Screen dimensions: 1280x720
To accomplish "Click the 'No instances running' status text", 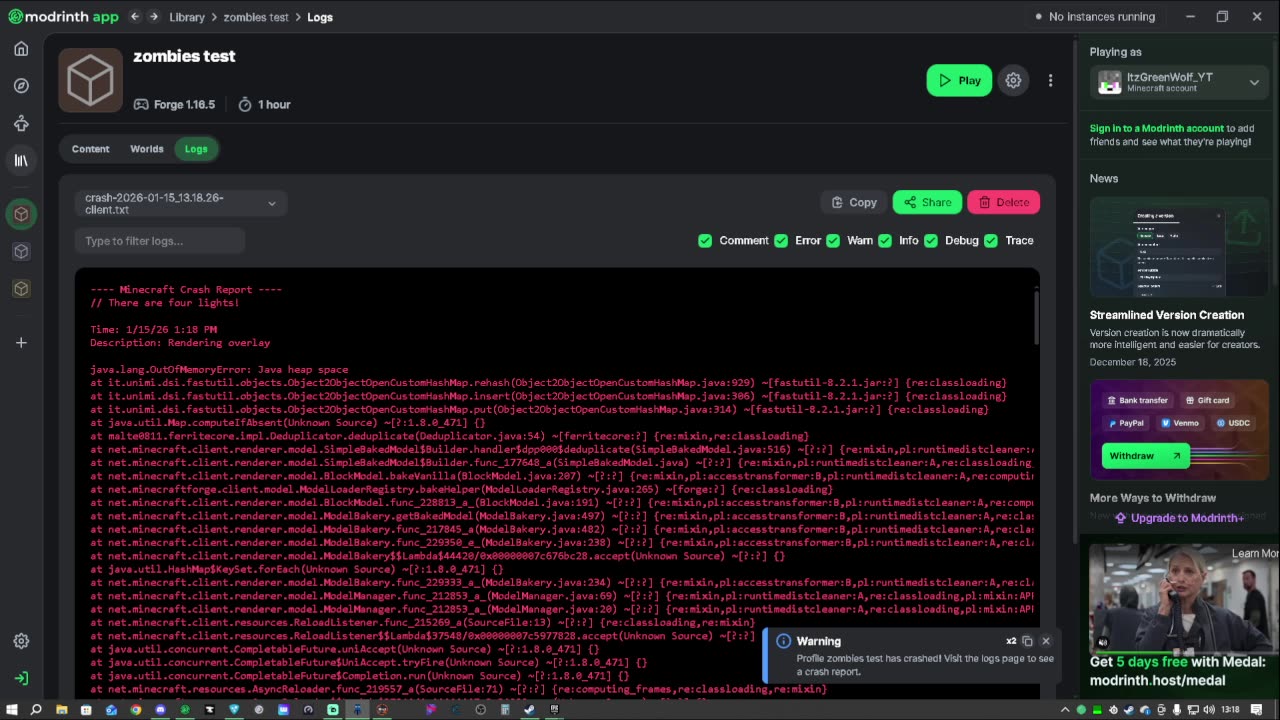I will tap(1102, 17).
